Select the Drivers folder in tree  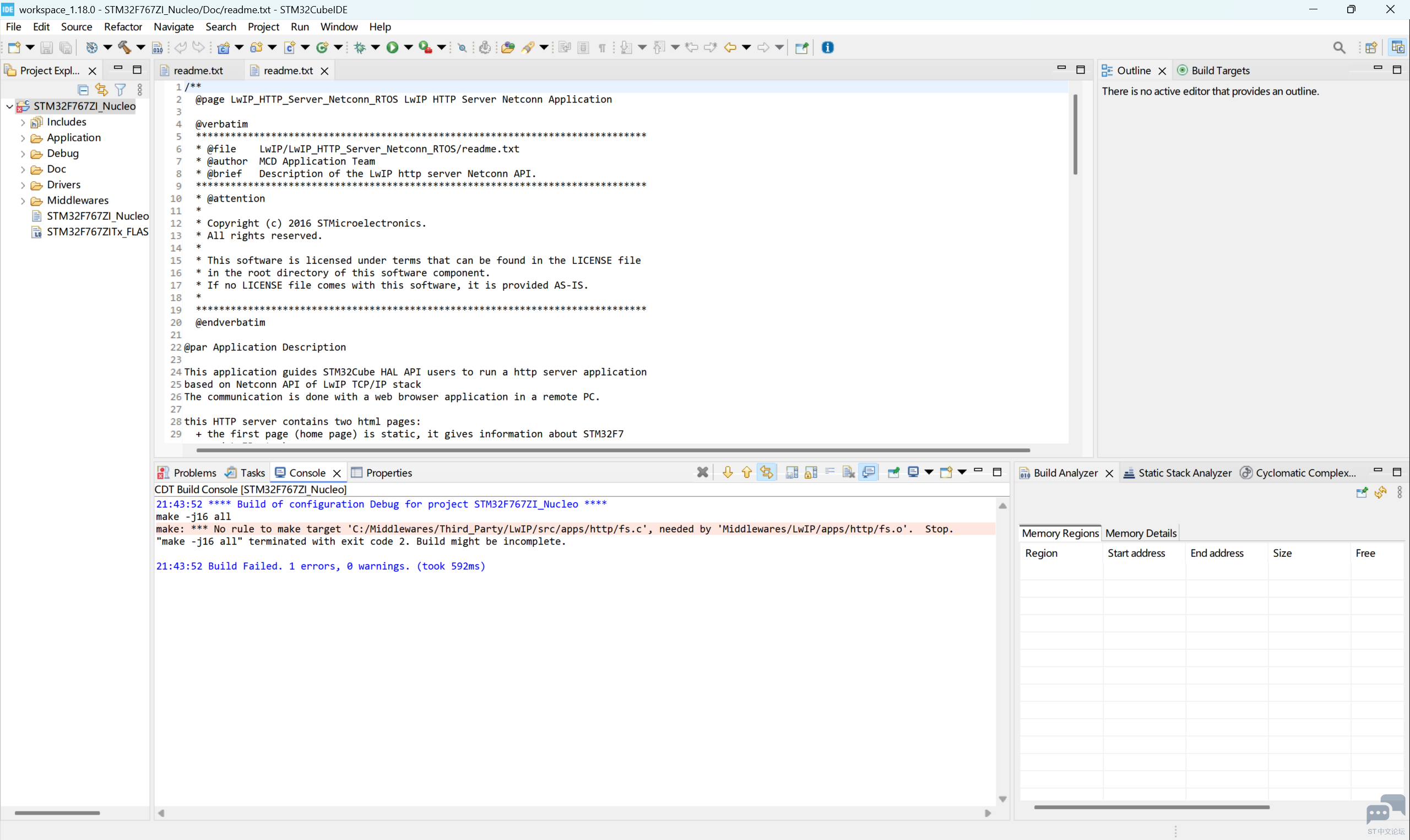[63, 185]
